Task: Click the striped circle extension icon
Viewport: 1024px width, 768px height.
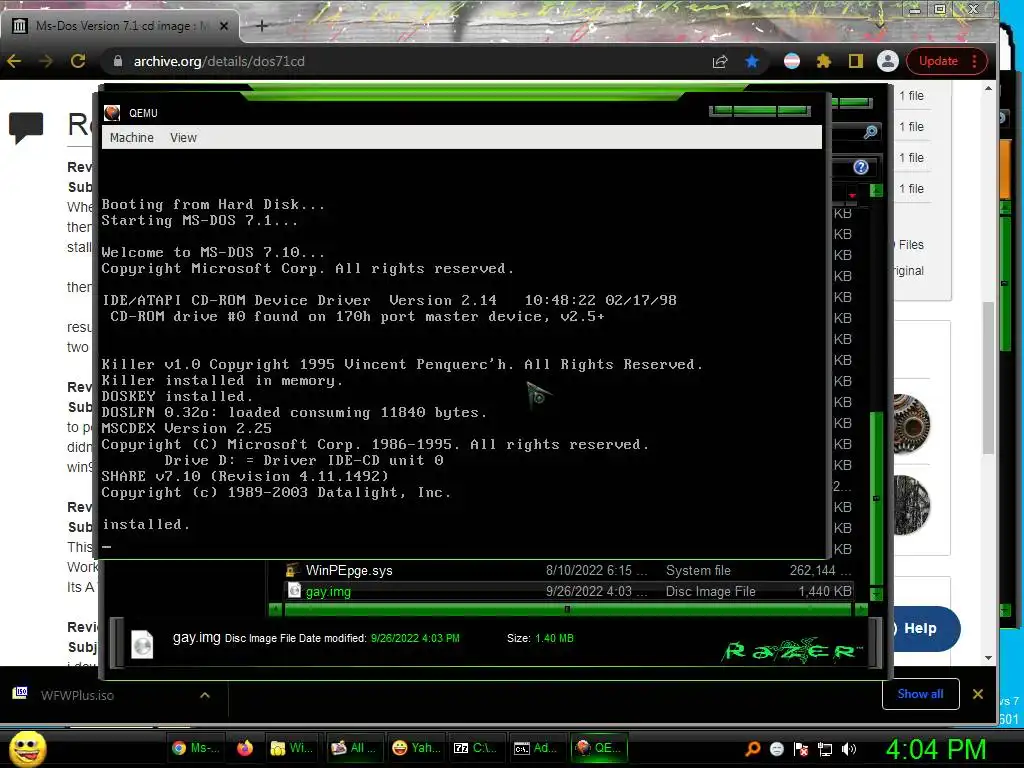Action: 792,61
